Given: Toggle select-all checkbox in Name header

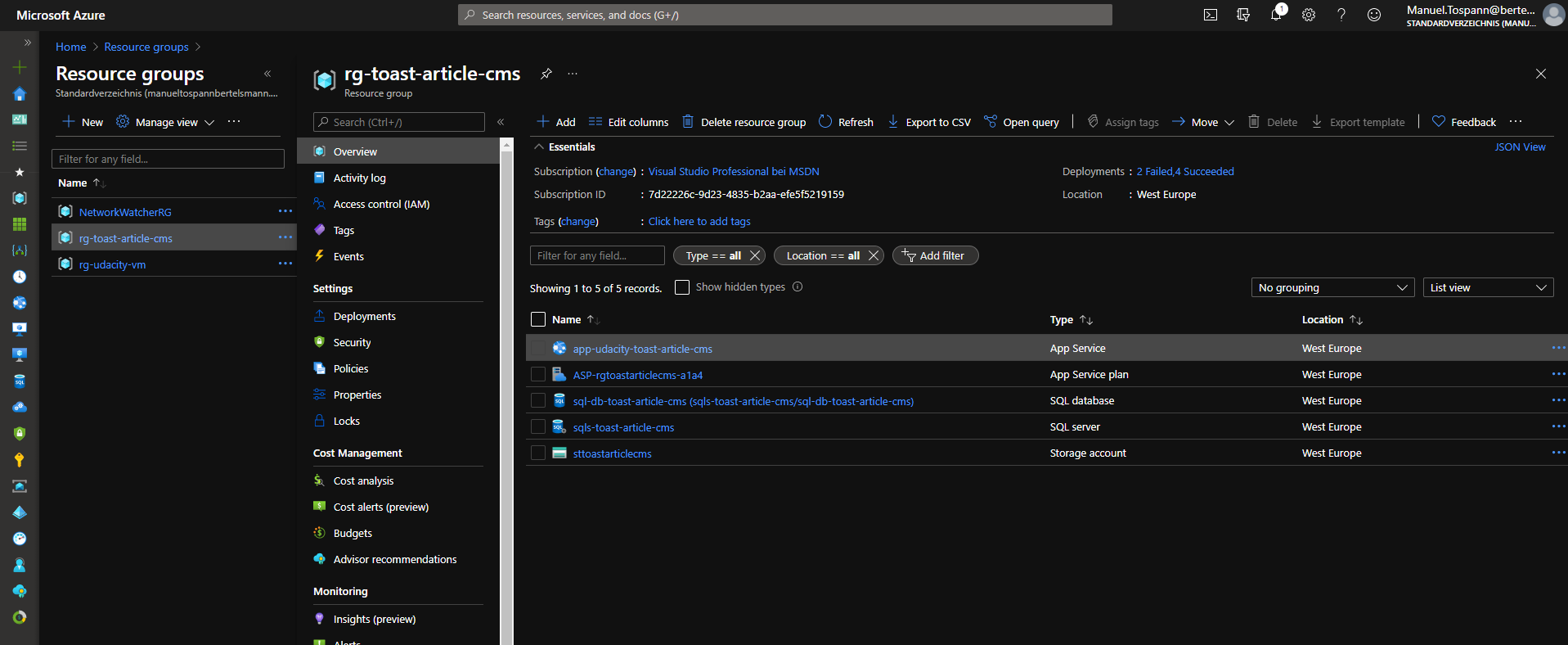Looking at the screenshot, I should [538, 319].
